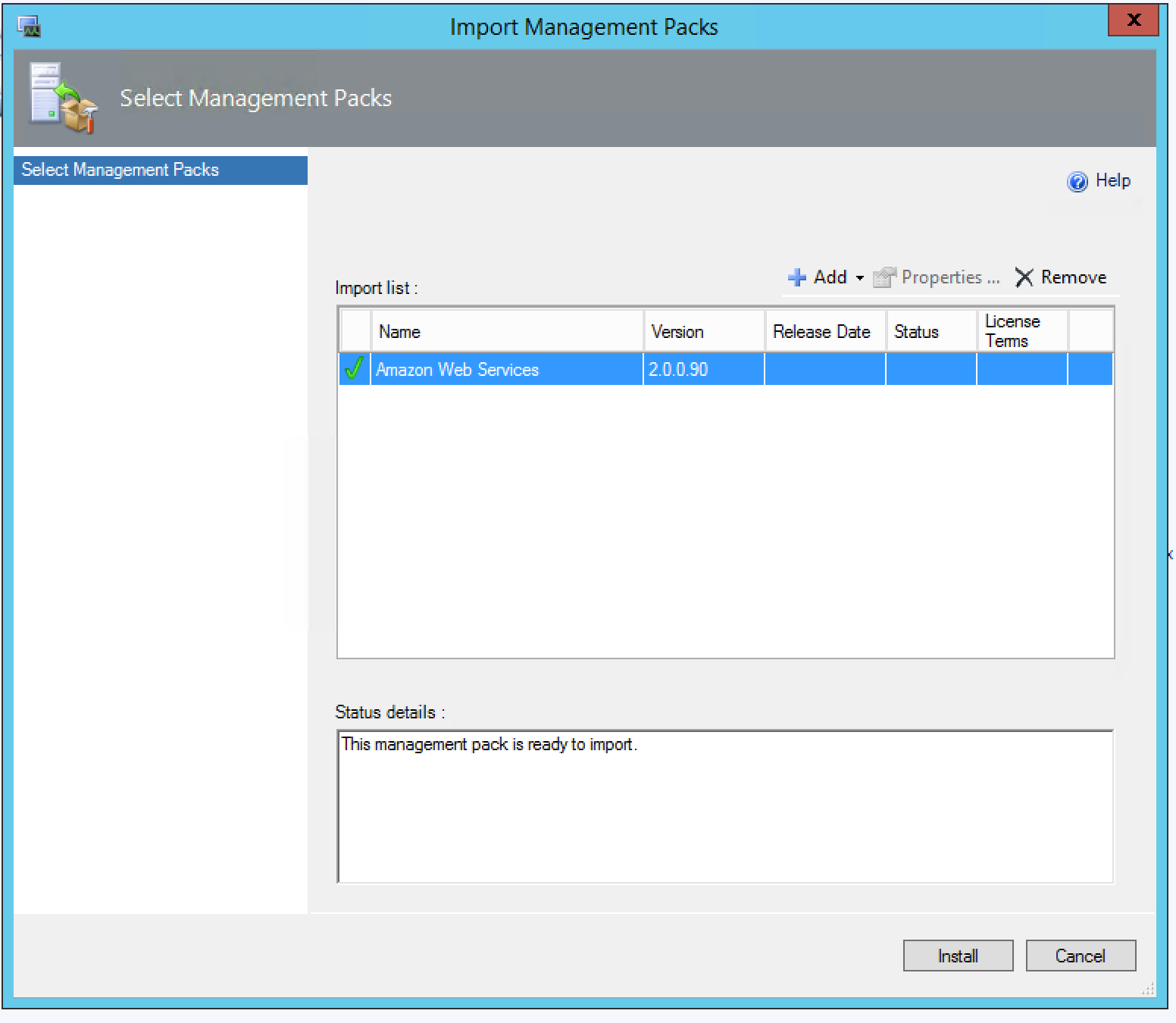The image size is (1176, 1023).
Task: Click the window system icon in title bar
Action: click(x=29, y=27)
